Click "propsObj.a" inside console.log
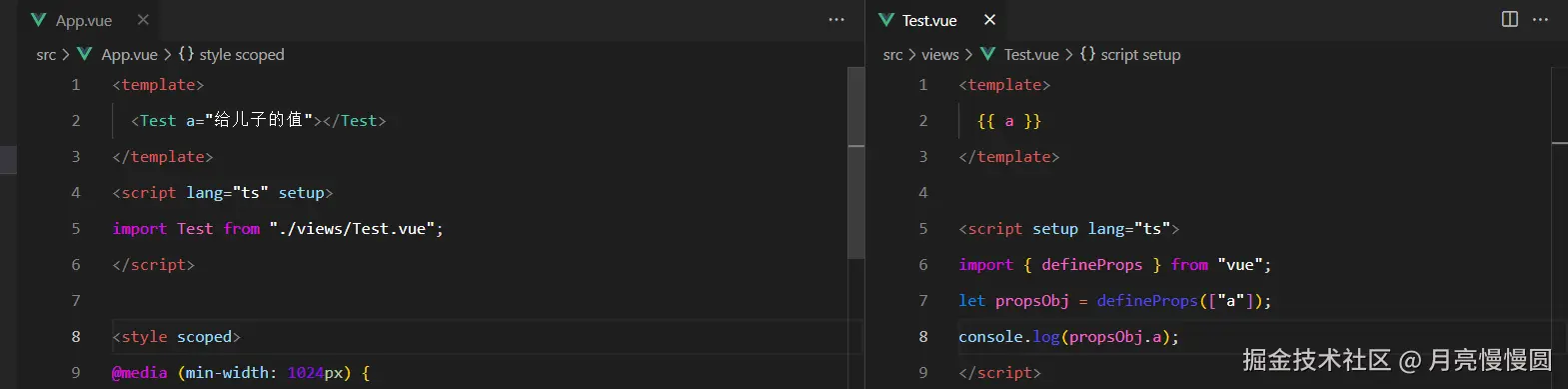This screenshot has width=1568, height=389. [1115, 337]
